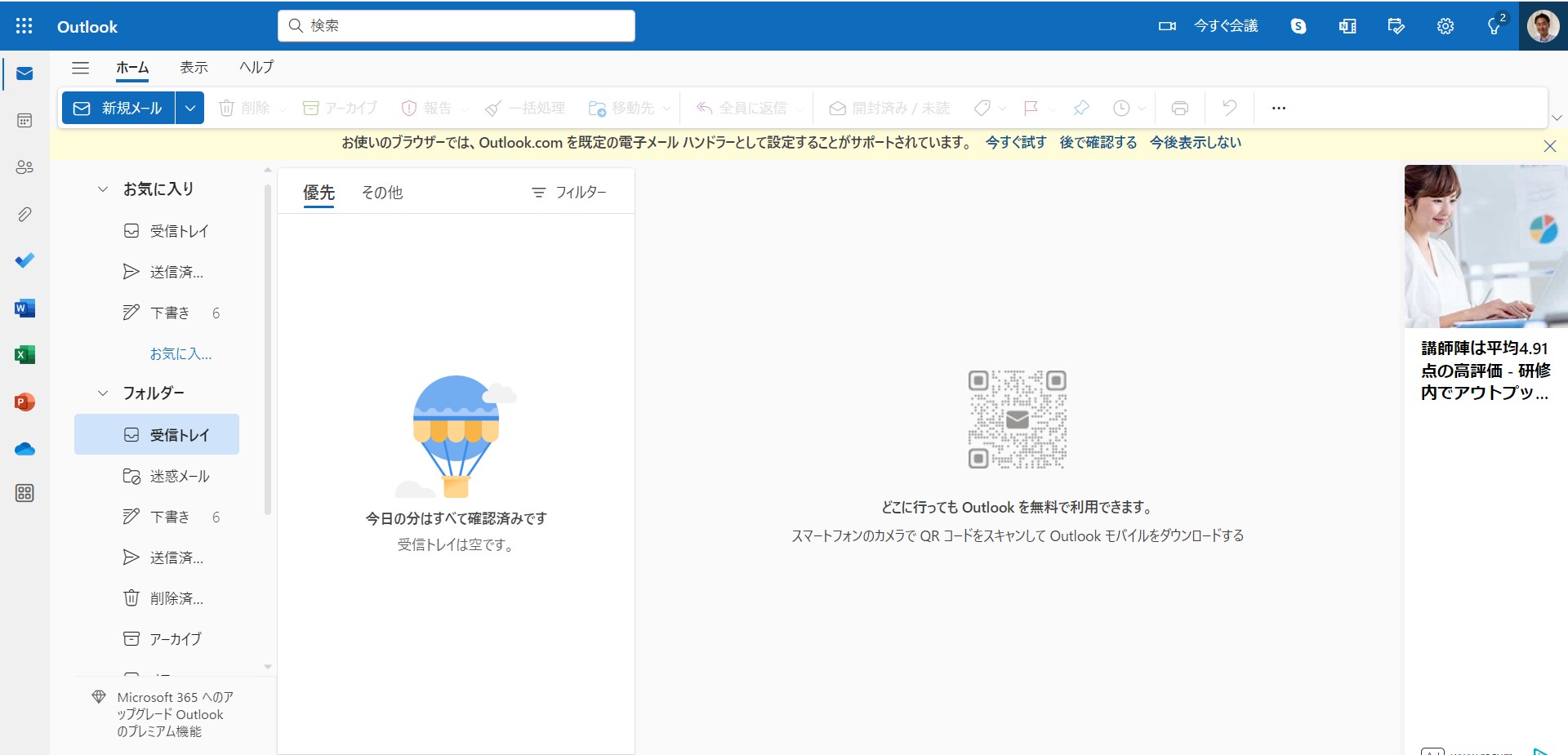
Task: Click the Skype icon in header
Action: click(x=1298, y=26)
